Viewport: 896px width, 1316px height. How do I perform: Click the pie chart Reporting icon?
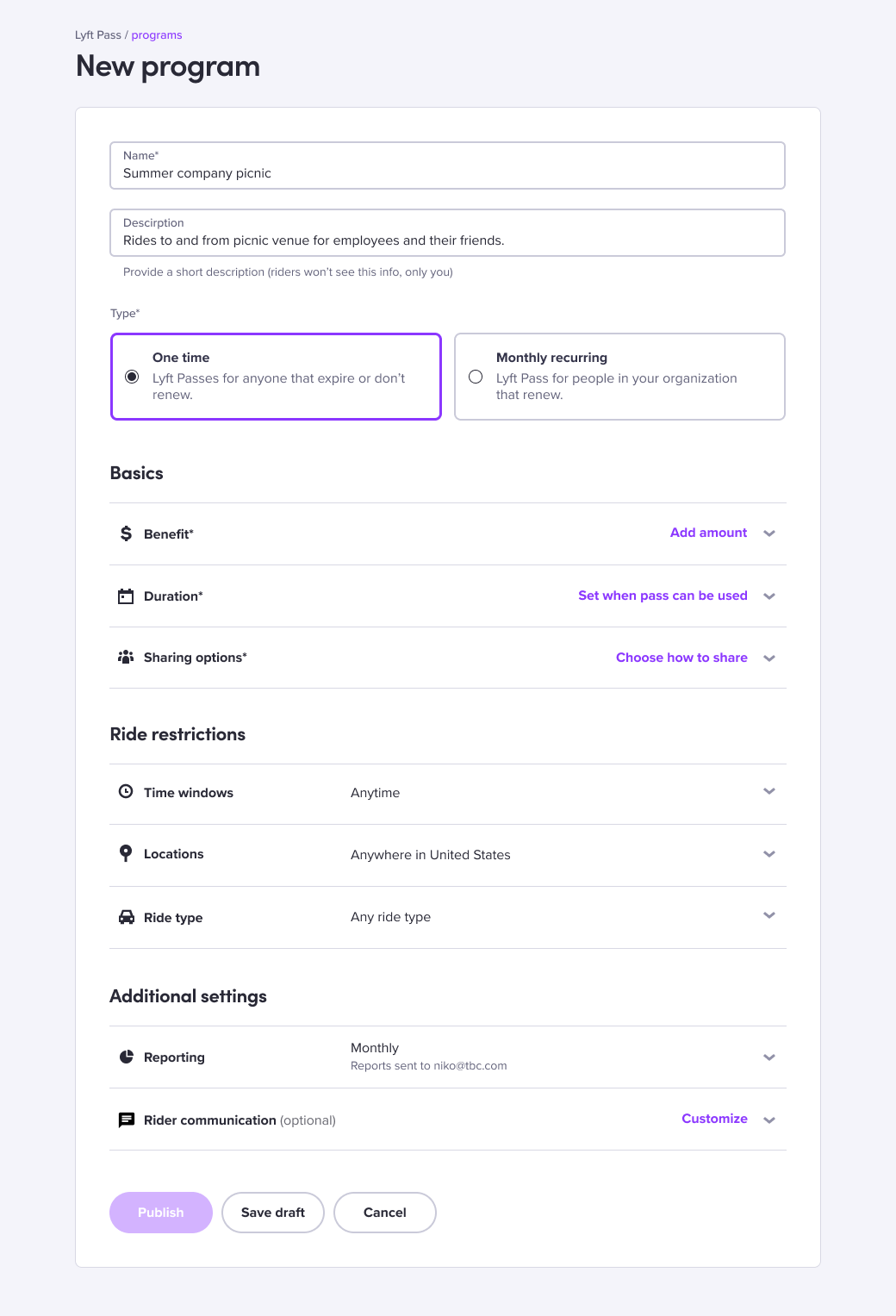(126, 1057)
